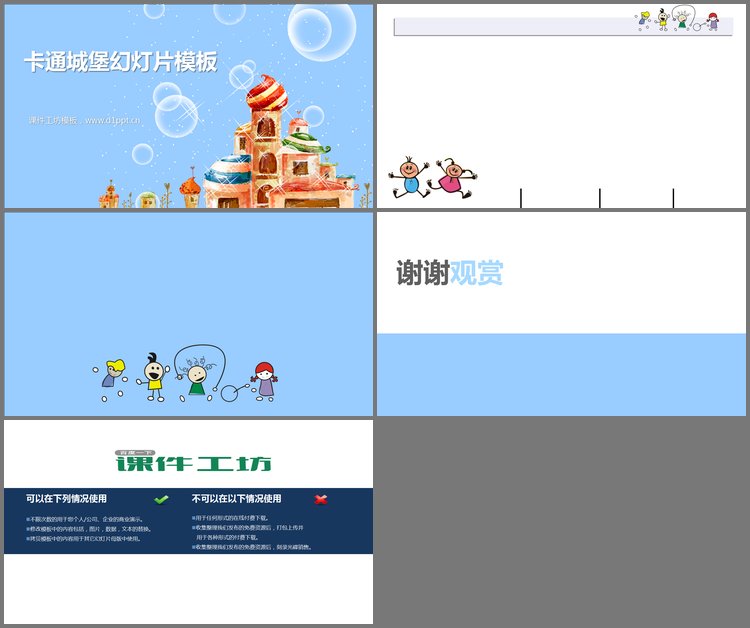Click the yellow-shirt kid cartoon on the blue slide
This screenshot has width=750, height=628.
pos(154,377)
